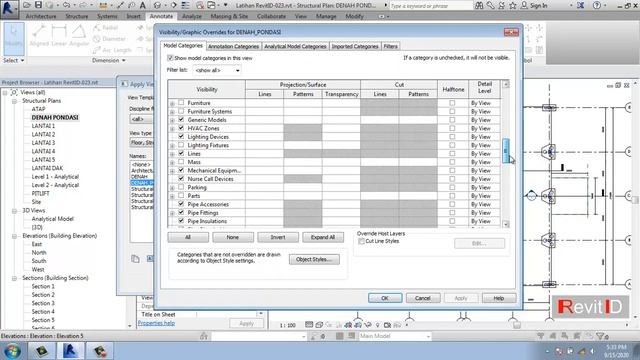The image size is (640, 360).
Task: Click the favorites star icon in title bar
Action: (513, 5)
